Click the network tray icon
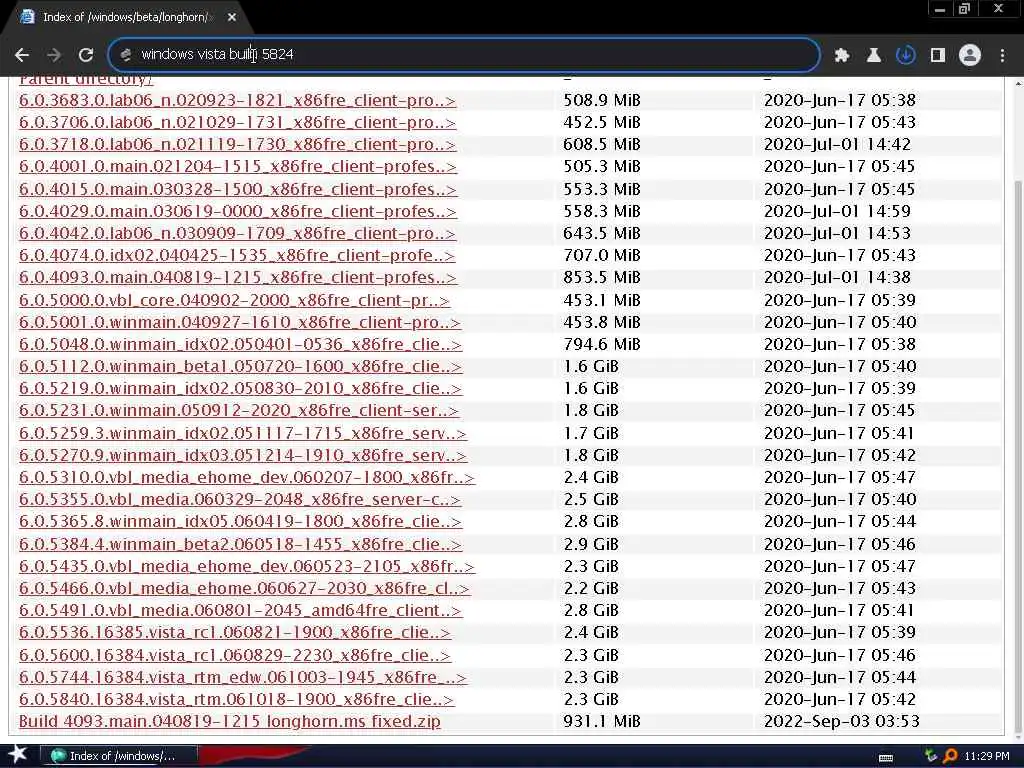Viewport: 1024px width, 768px height. tap(931, 756)
